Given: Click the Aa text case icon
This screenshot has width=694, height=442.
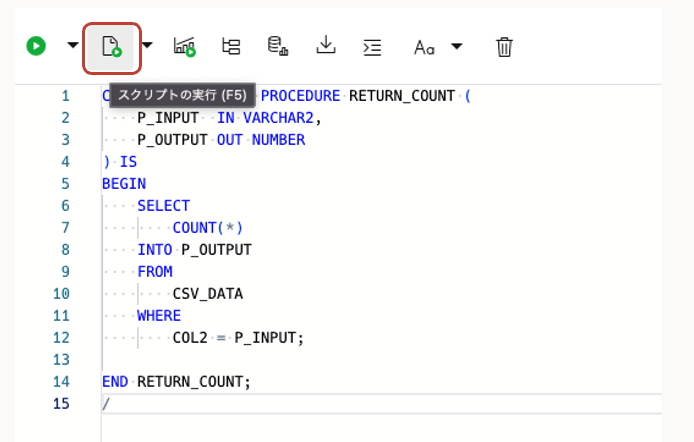Looking at the screenshot, I should 424,47.
